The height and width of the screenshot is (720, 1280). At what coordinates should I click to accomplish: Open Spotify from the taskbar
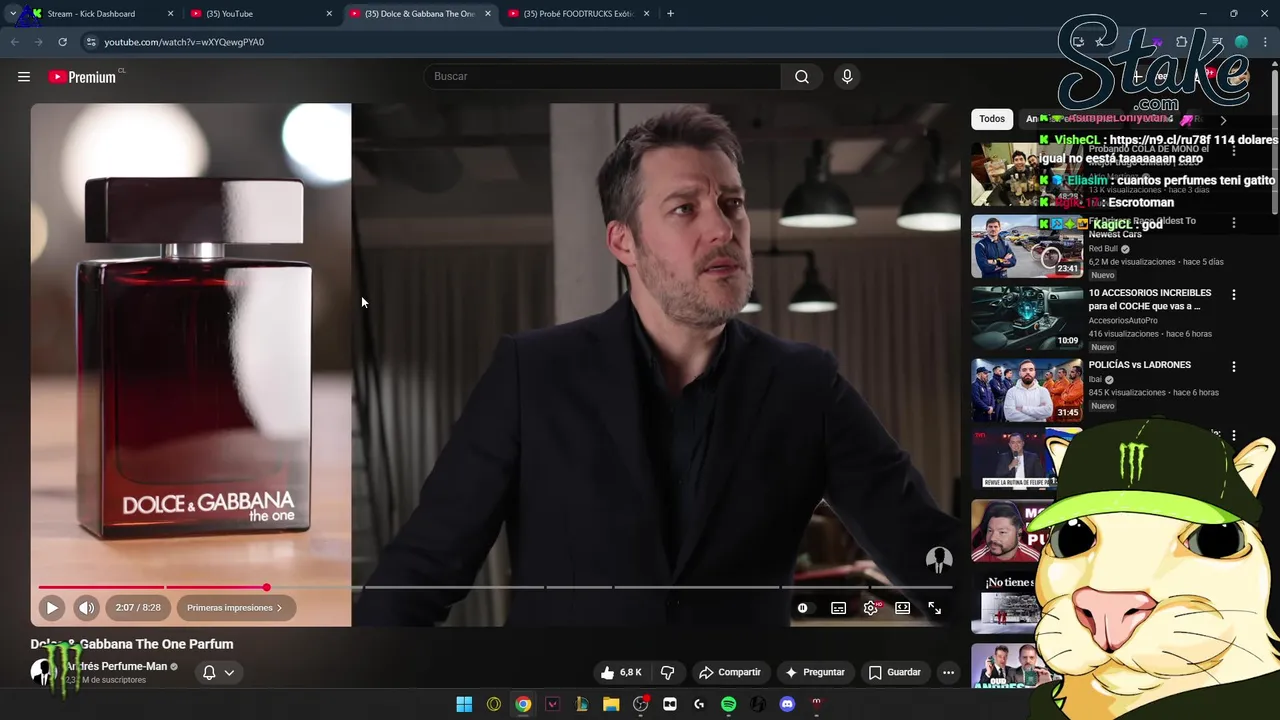[x=729, y=704]
